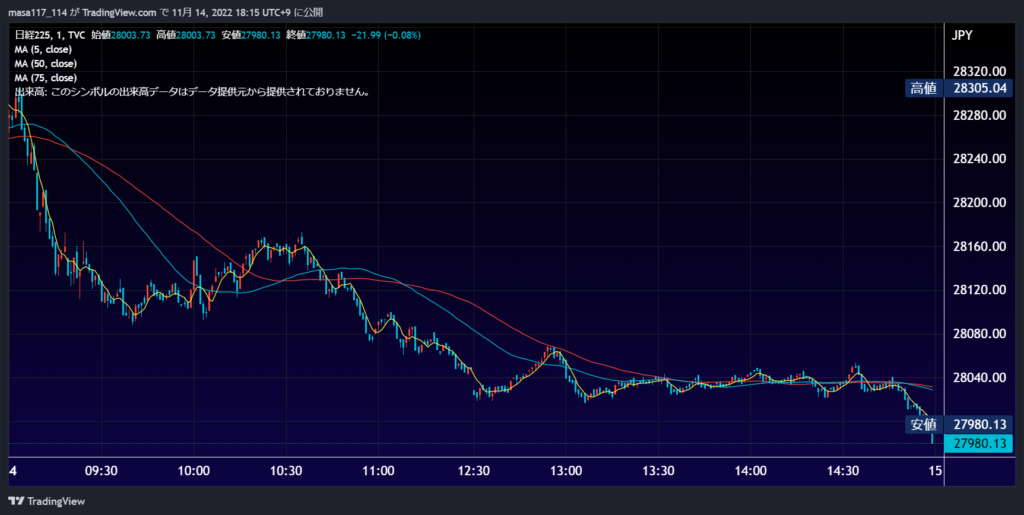Click the 高値 28305.04 price label
This screenshot has width=1024, height=515.
959,88
